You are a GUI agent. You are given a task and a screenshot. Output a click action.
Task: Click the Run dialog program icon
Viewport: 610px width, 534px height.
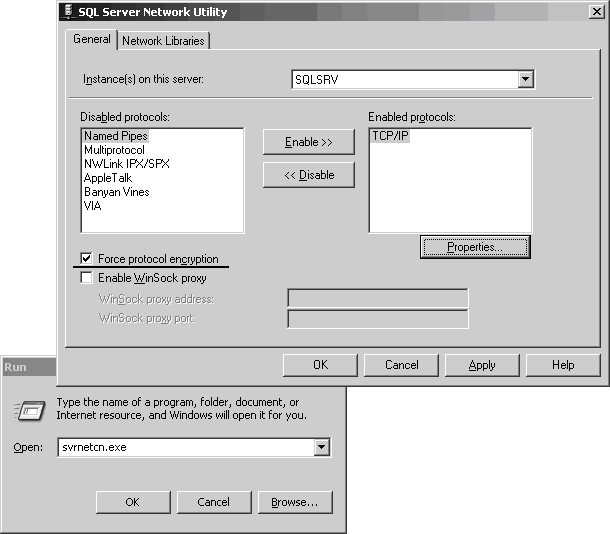point(28,408)
